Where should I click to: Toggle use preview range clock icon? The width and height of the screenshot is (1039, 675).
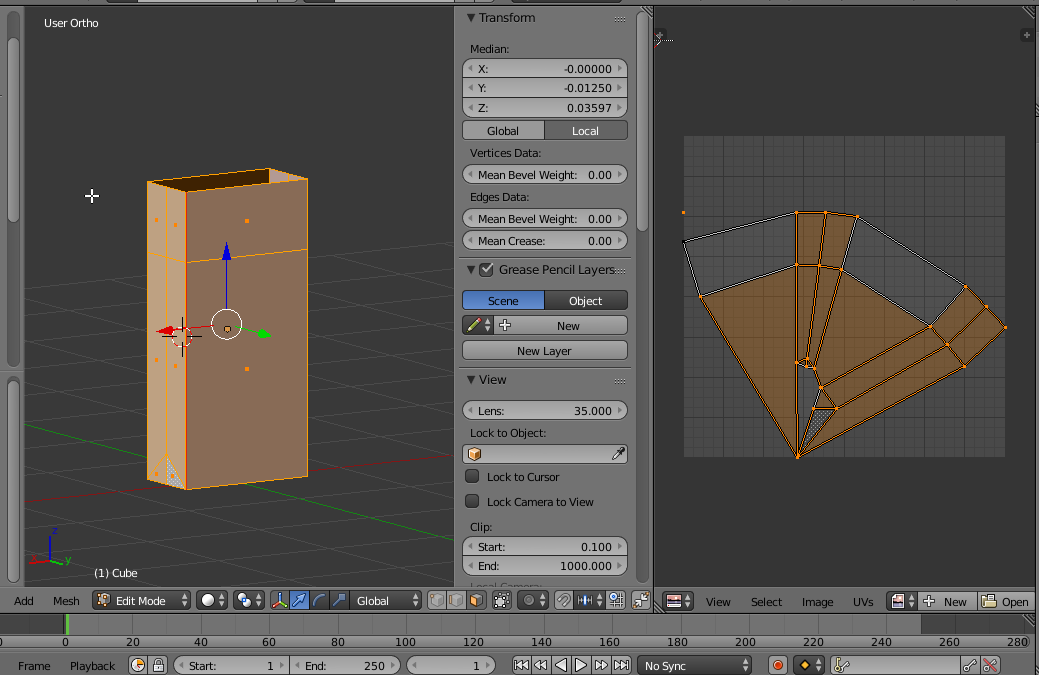138,666
